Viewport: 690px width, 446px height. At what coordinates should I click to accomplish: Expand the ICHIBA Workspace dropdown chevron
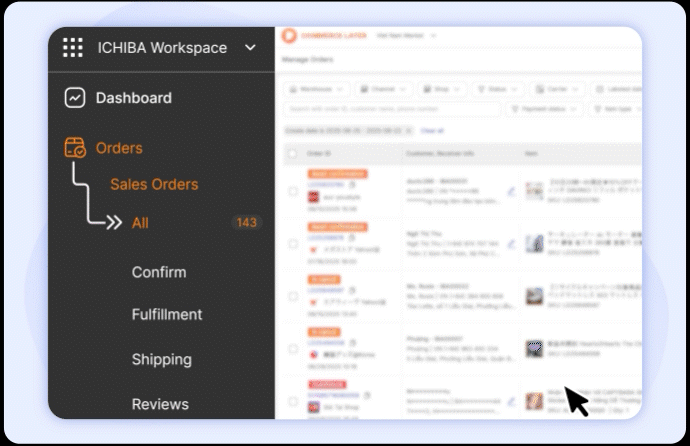250,48
